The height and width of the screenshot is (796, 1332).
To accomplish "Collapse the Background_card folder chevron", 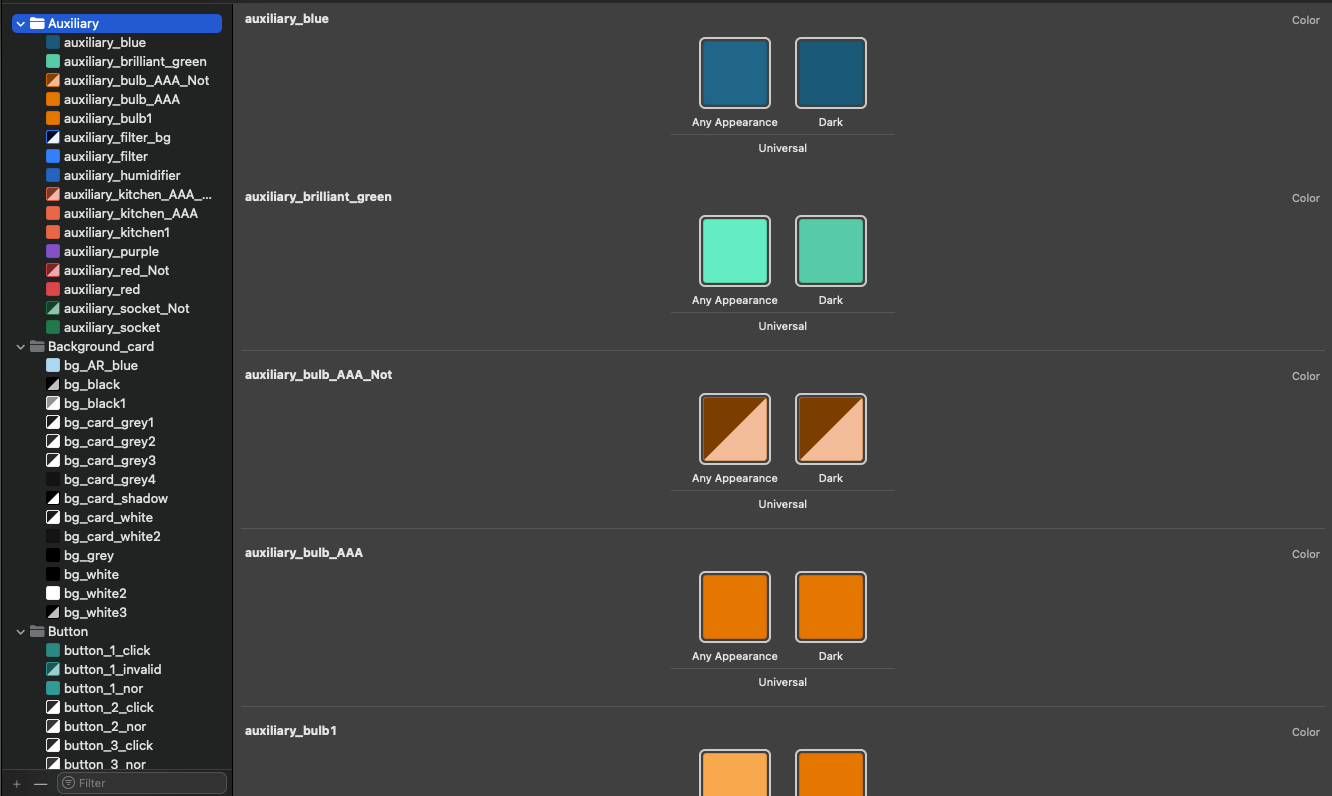I will click(20, 347).
